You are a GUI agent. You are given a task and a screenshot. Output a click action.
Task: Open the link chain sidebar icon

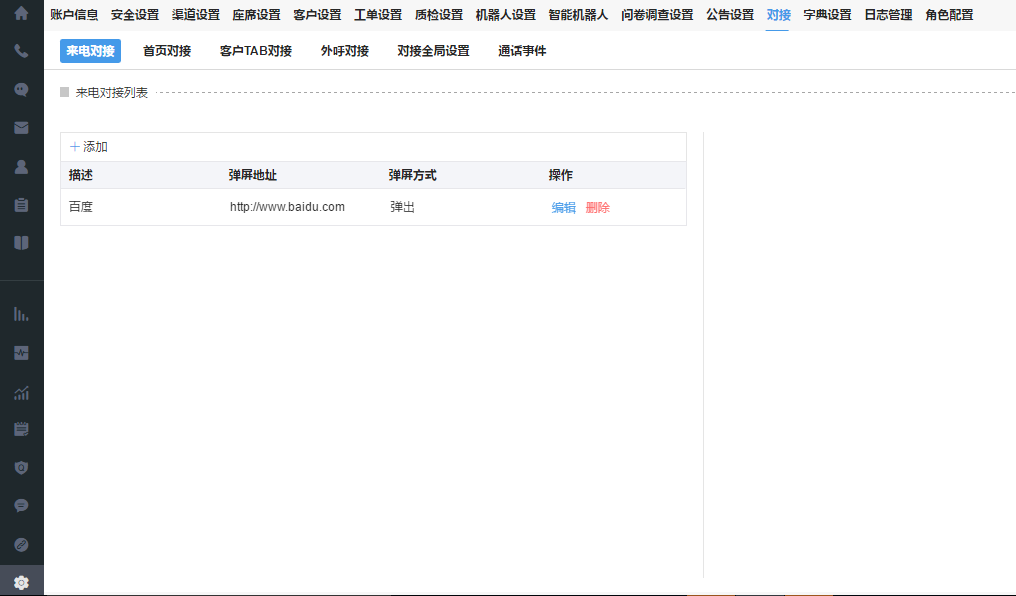tap(21, 545)
